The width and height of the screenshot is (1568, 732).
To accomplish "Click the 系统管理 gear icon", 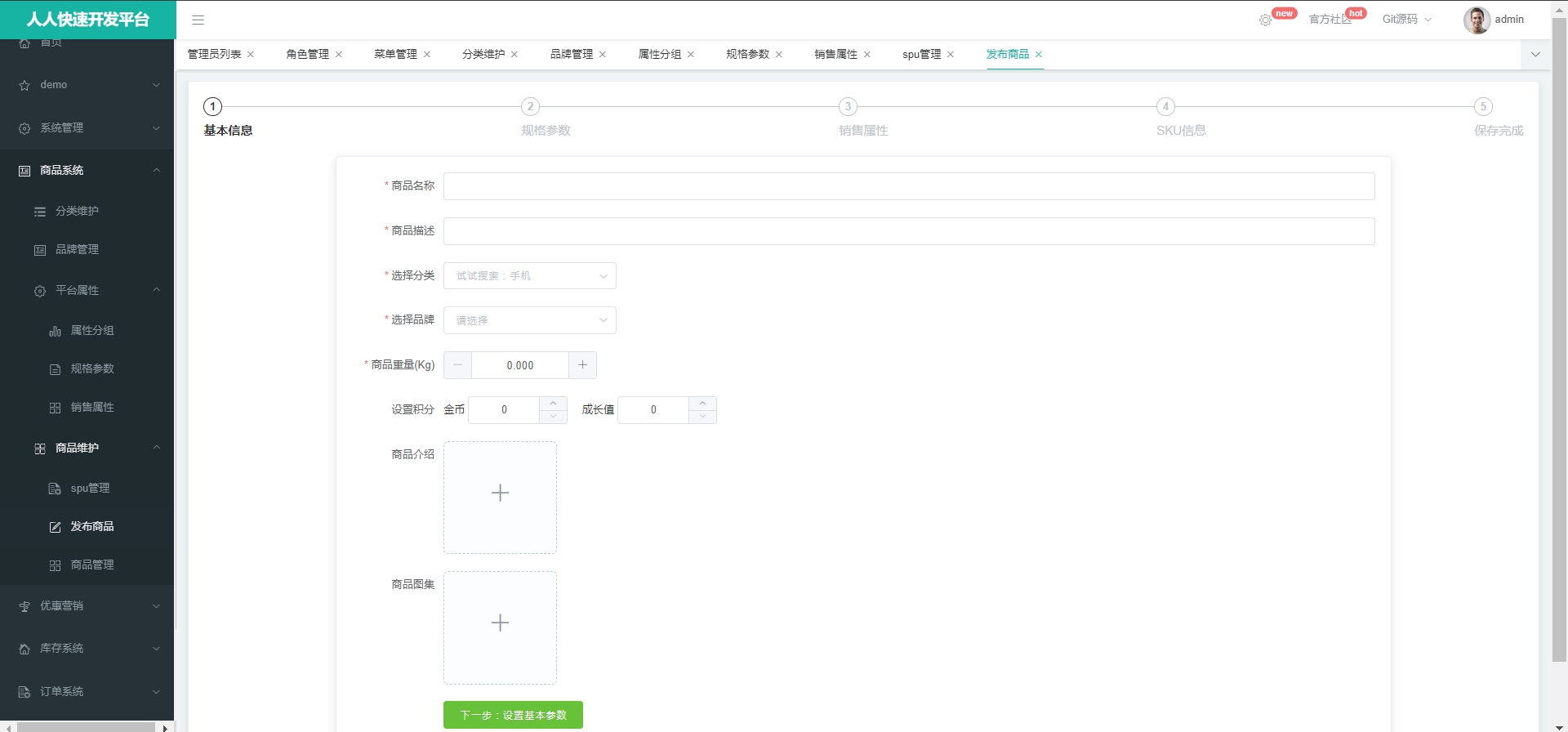I will (24, 128).
